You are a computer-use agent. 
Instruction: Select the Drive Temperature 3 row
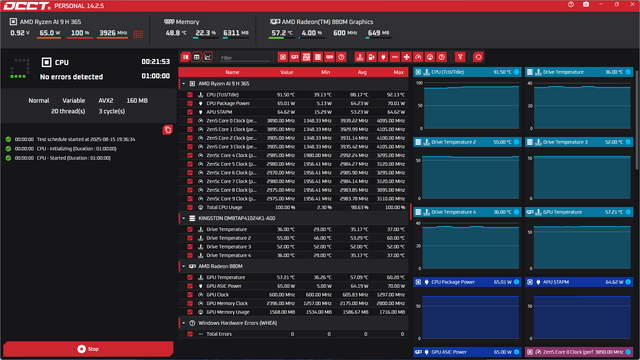click(x=293, y=247)
